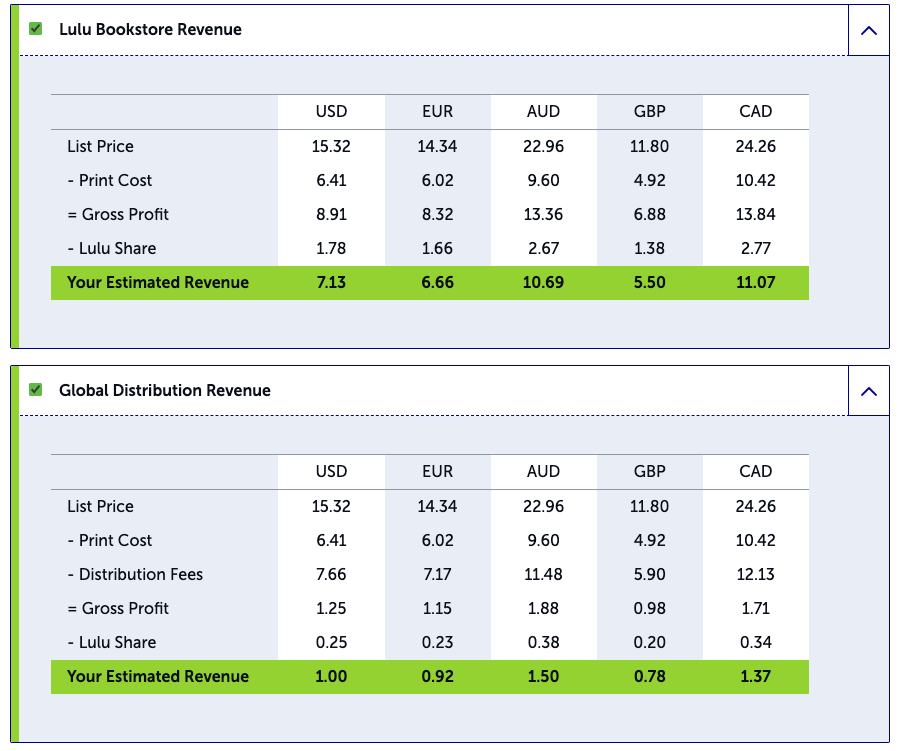Click USD estimated revenue value 7.13
This screenshot has height=751, width=898.
pos(331,282)
